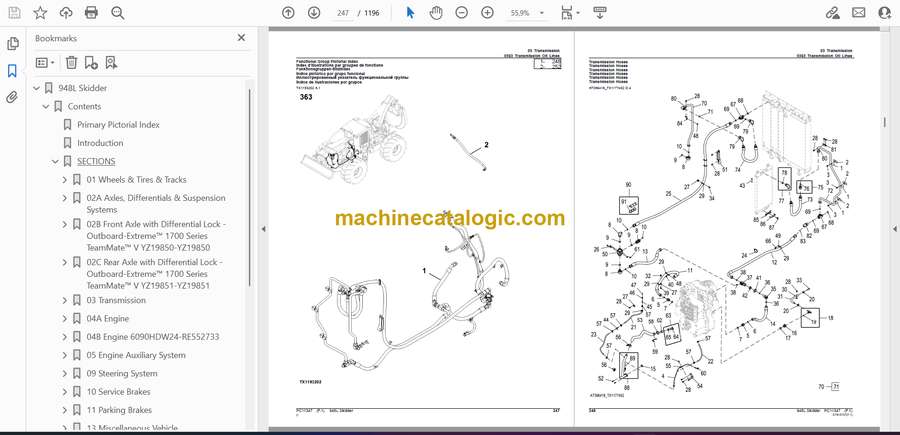Jump to 05 Engine Auxiliary System section
Screen dimensions: 900x435
point(136,355)
